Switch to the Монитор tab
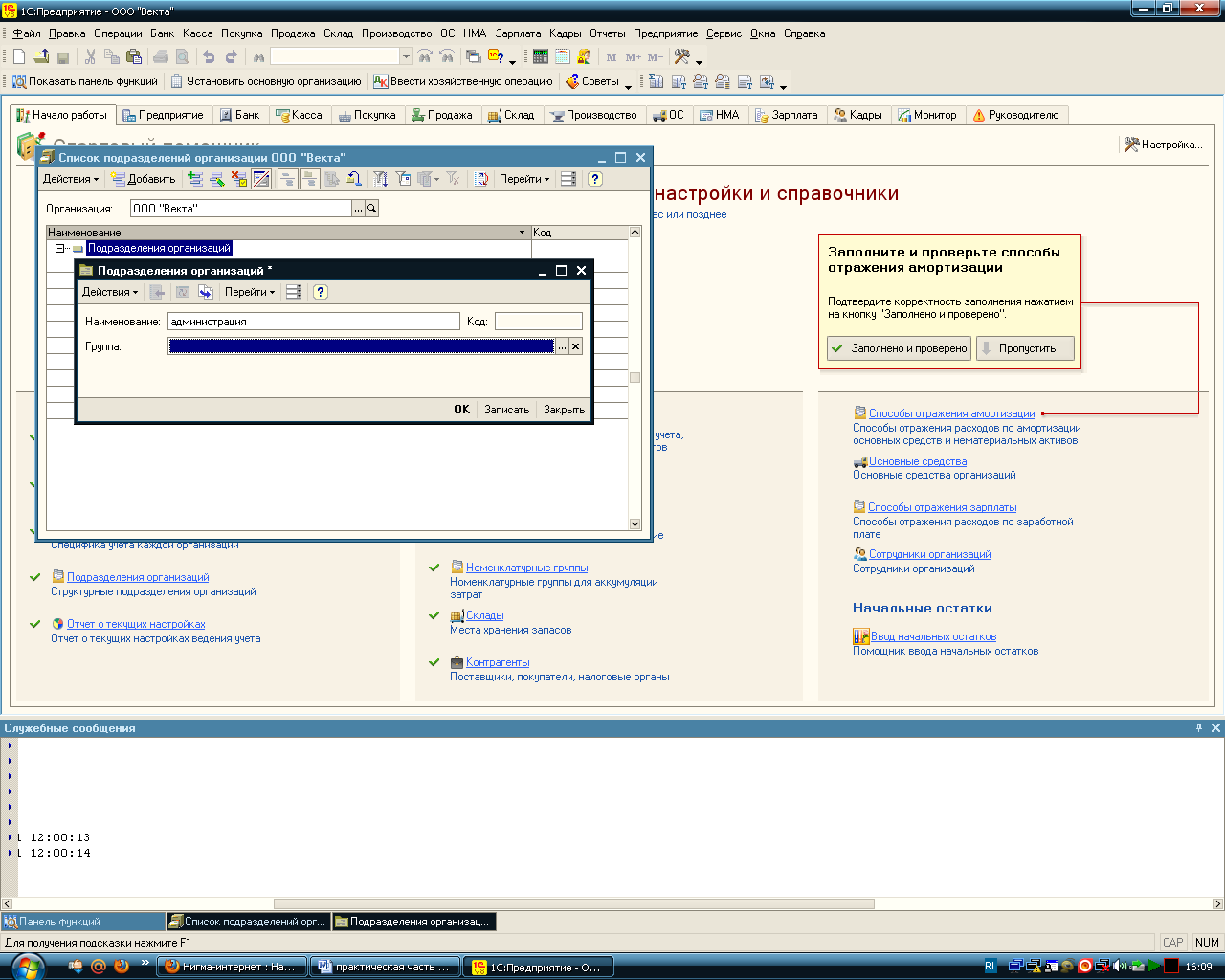Image resolution: width=1225 pixels, height=980 pixels. coord(927,115)
